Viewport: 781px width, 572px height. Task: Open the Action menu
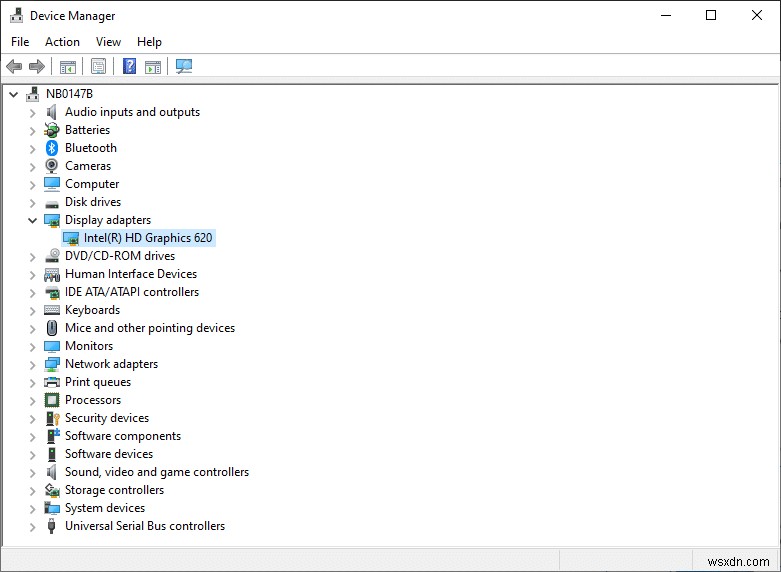(62, 42)
